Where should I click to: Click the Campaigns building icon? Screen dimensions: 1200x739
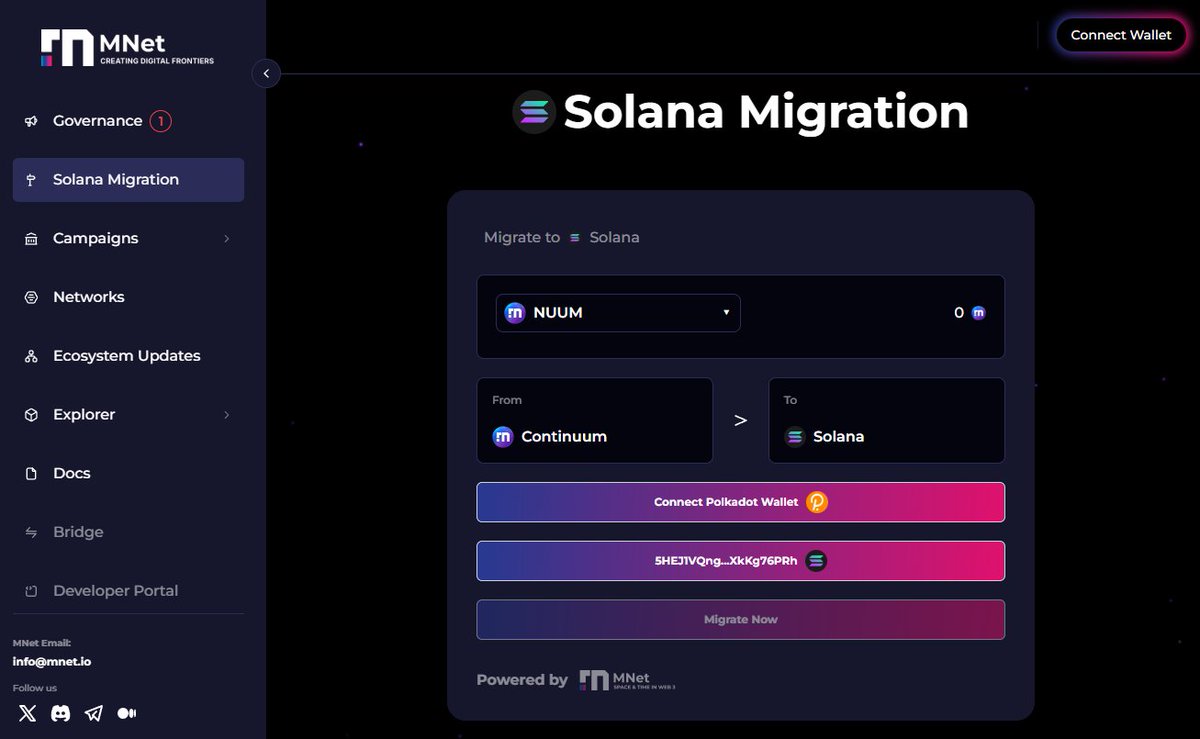pos(31,239)
